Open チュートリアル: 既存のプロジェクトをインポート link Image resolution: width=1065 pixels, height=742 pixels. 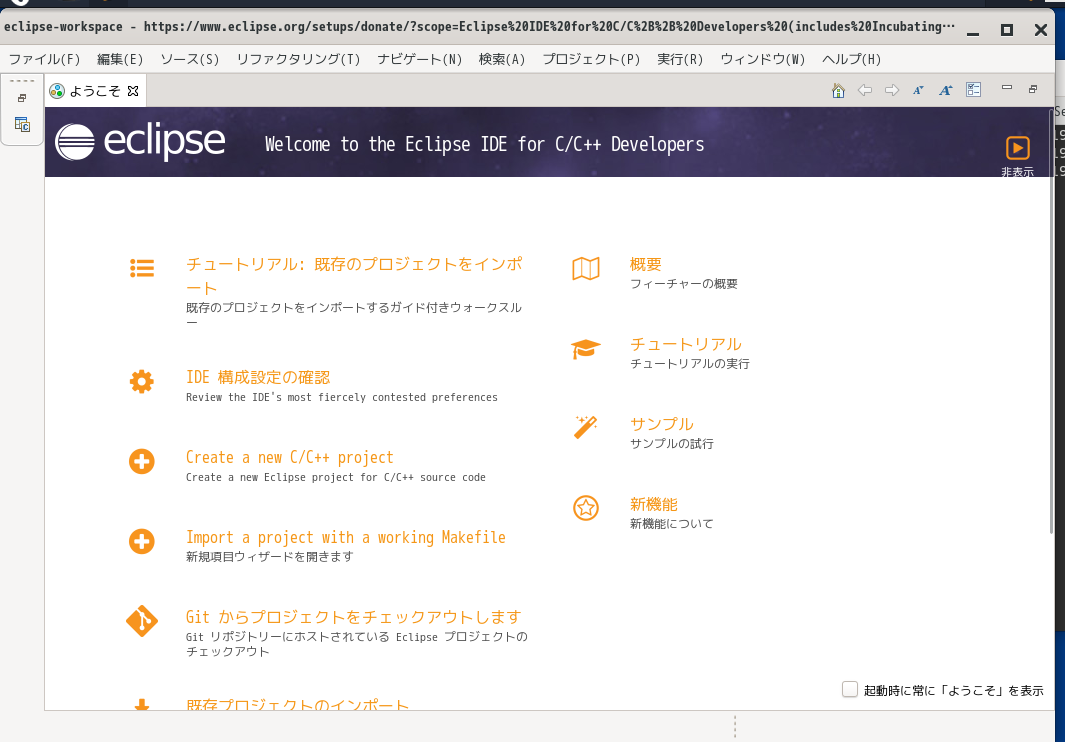pos(355,276)
